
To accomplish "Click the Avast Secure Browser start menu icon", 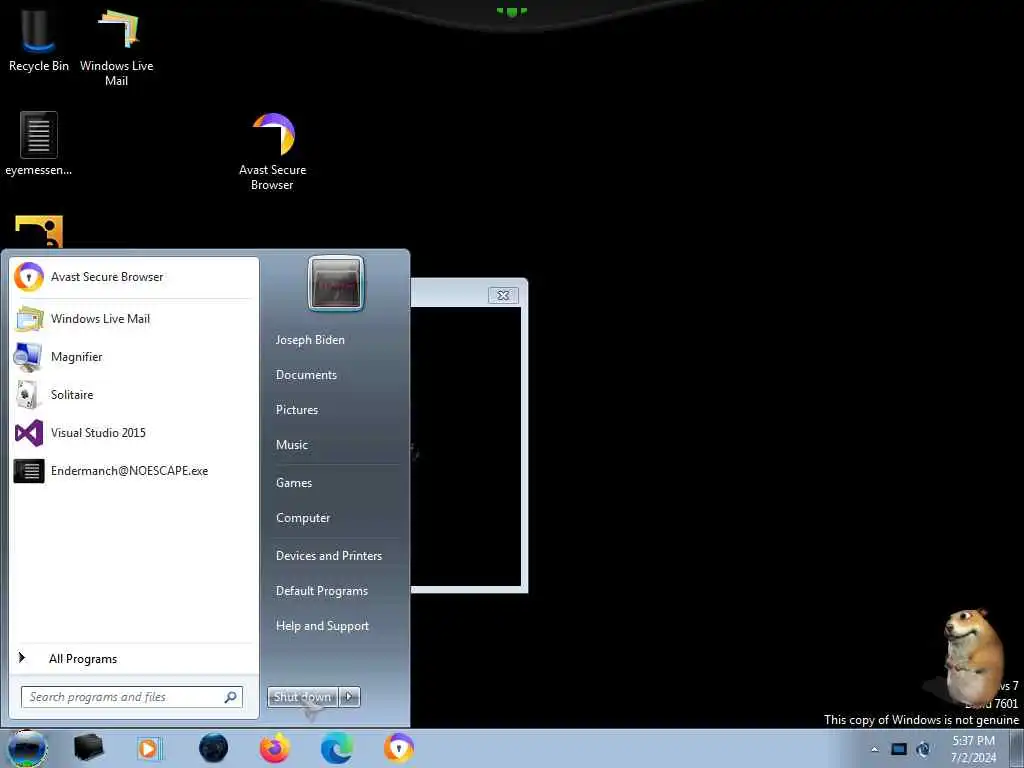I will pyautogui.click(x=29, y=277).
